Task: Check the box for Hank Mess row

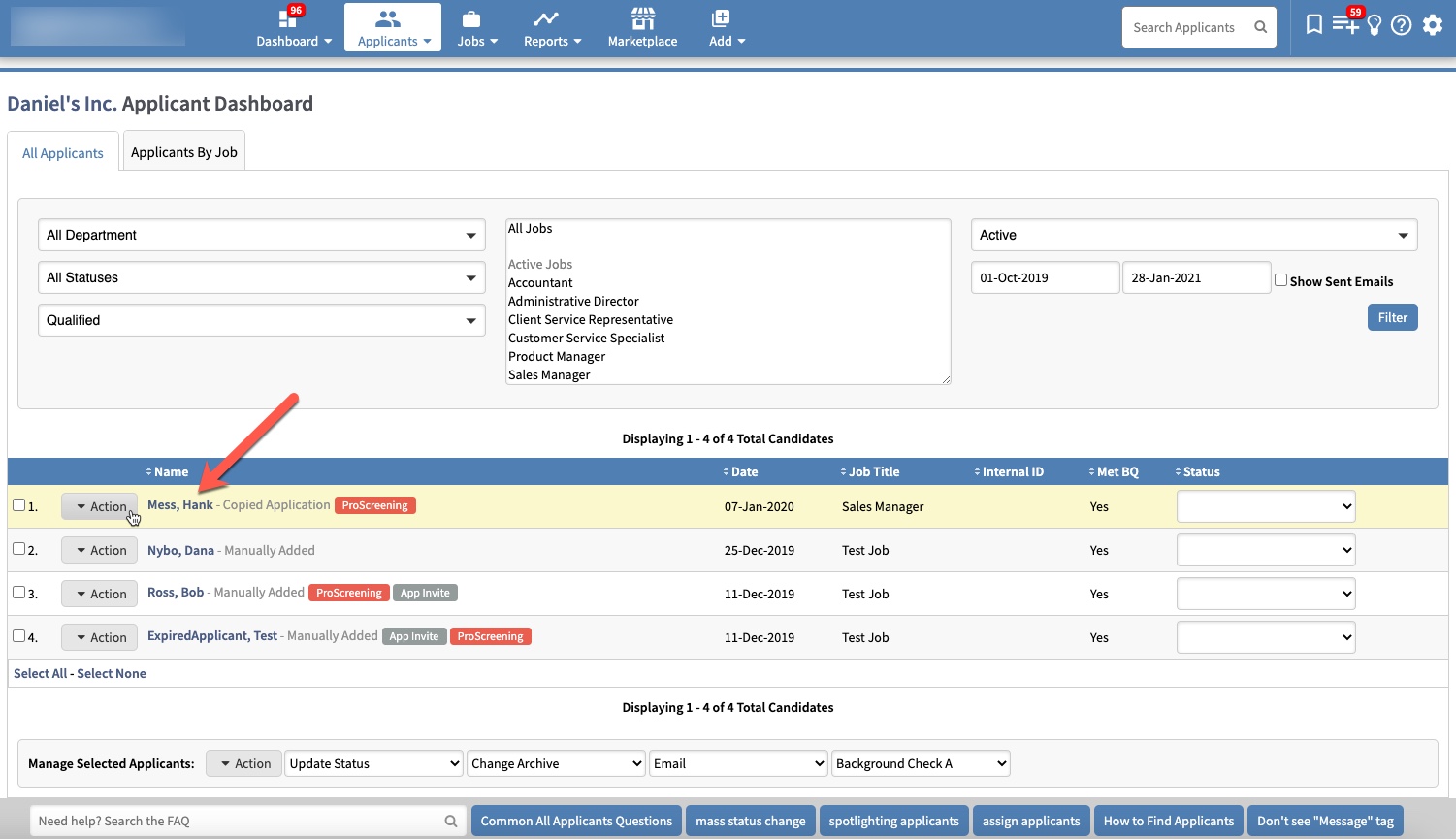Action: tap(18, 505)
